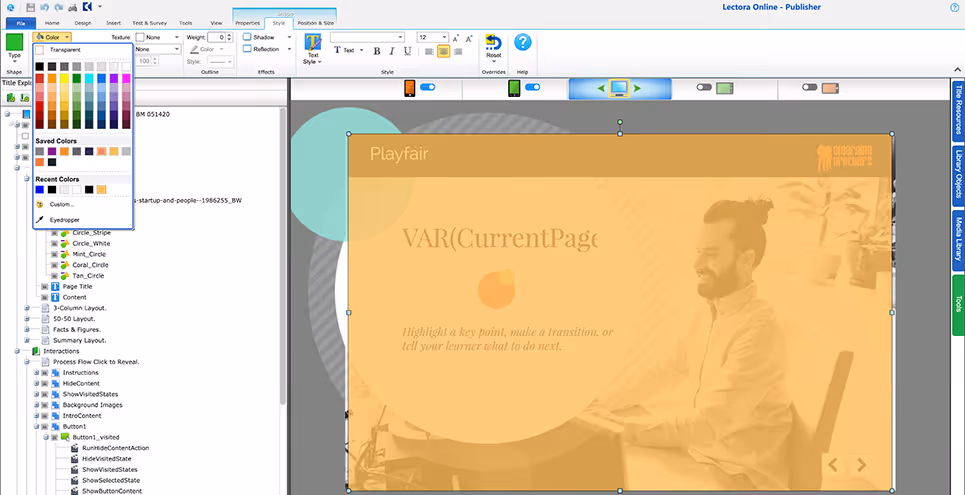Switch to the Test & Survey tab
The height and width of the screenshot is (495, 965).
(149, 23)
